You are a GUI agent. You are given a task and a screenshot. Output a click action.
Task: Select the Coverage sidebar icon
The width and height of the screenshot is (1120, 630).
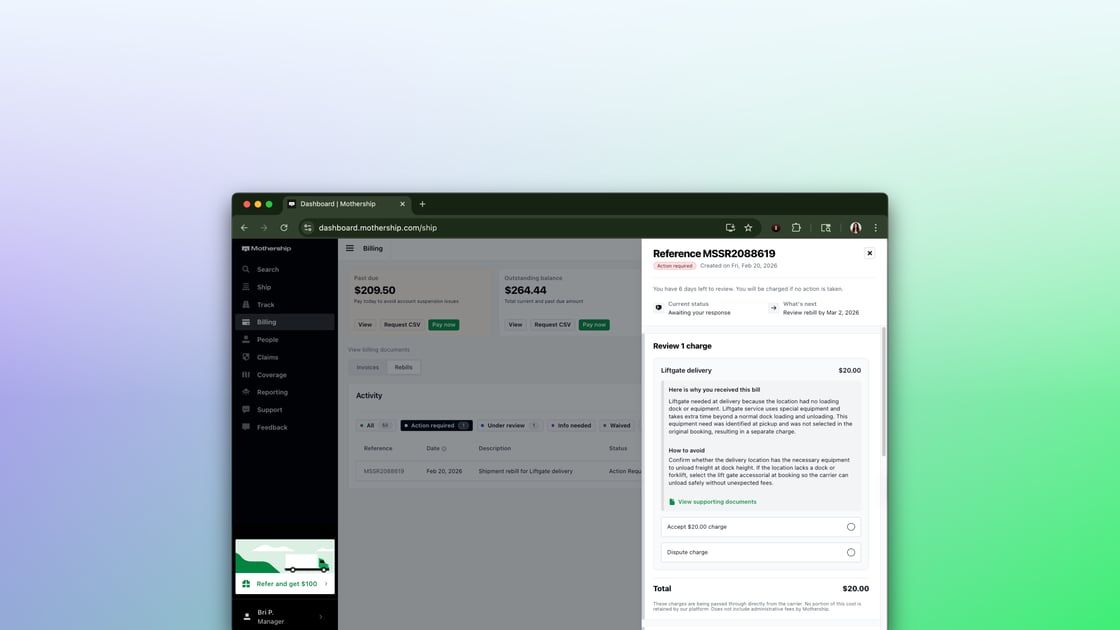[x=245, y=374]
